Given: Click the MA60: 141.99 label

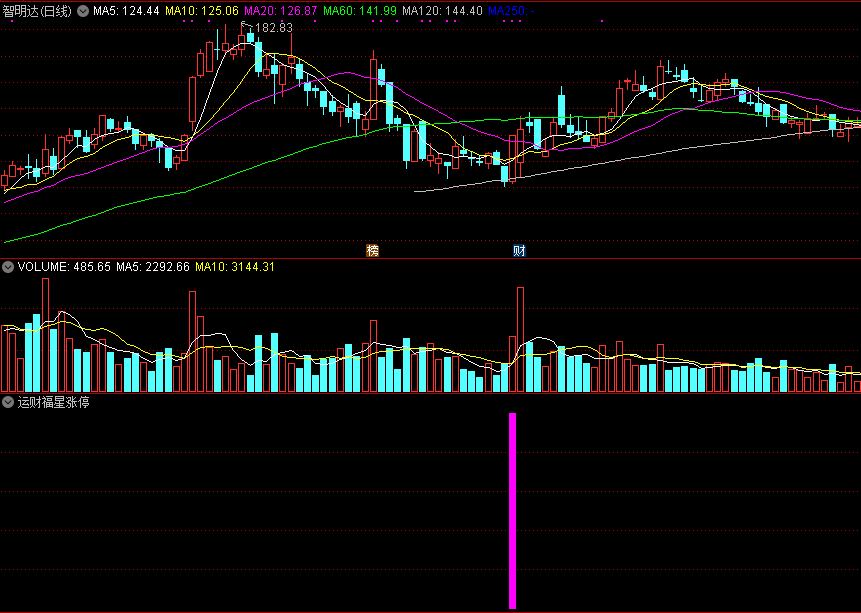Looking at the screenshot, I should pos(360,11).
